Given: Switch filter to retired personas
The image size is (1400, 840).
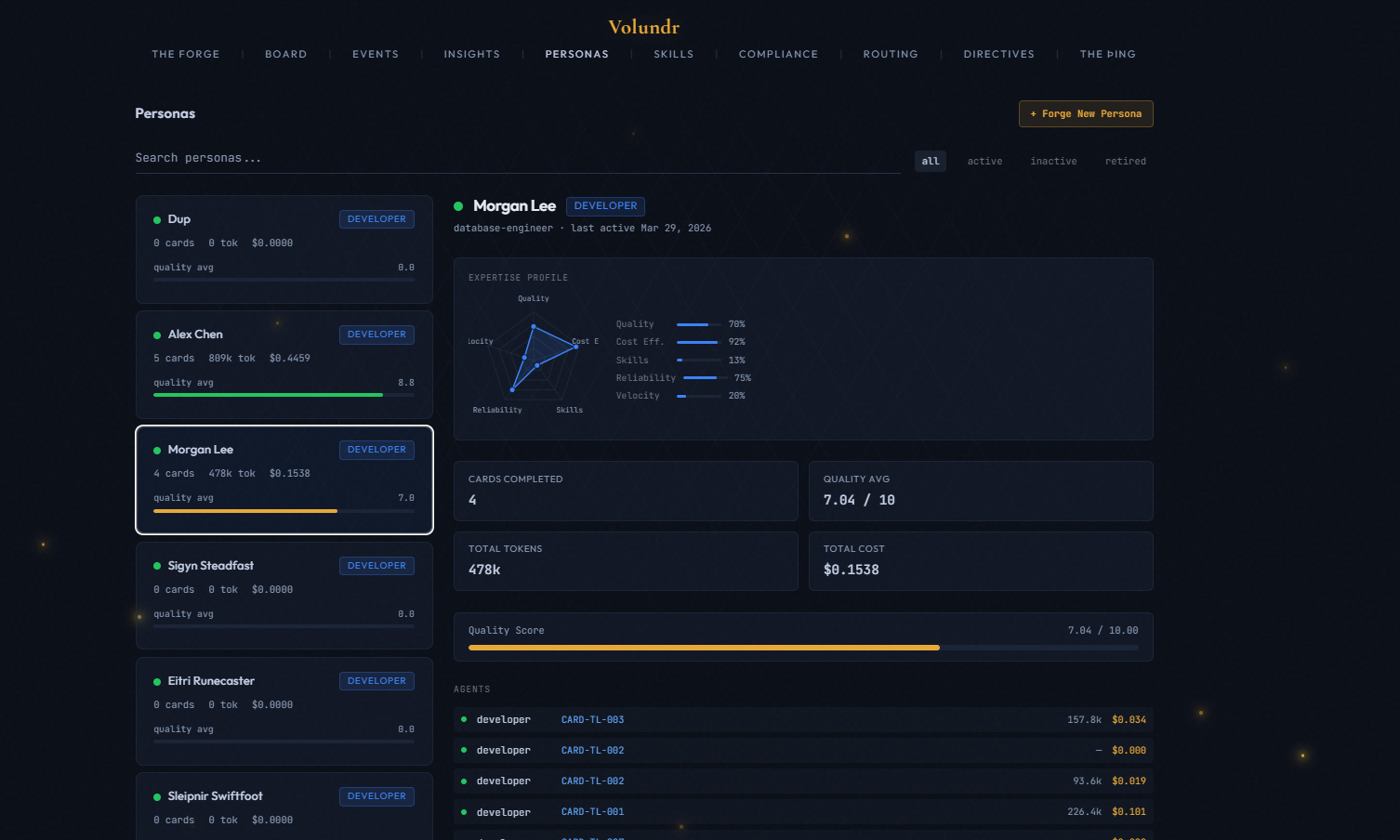Looking at the screenshot, I should coord(1125,162).
